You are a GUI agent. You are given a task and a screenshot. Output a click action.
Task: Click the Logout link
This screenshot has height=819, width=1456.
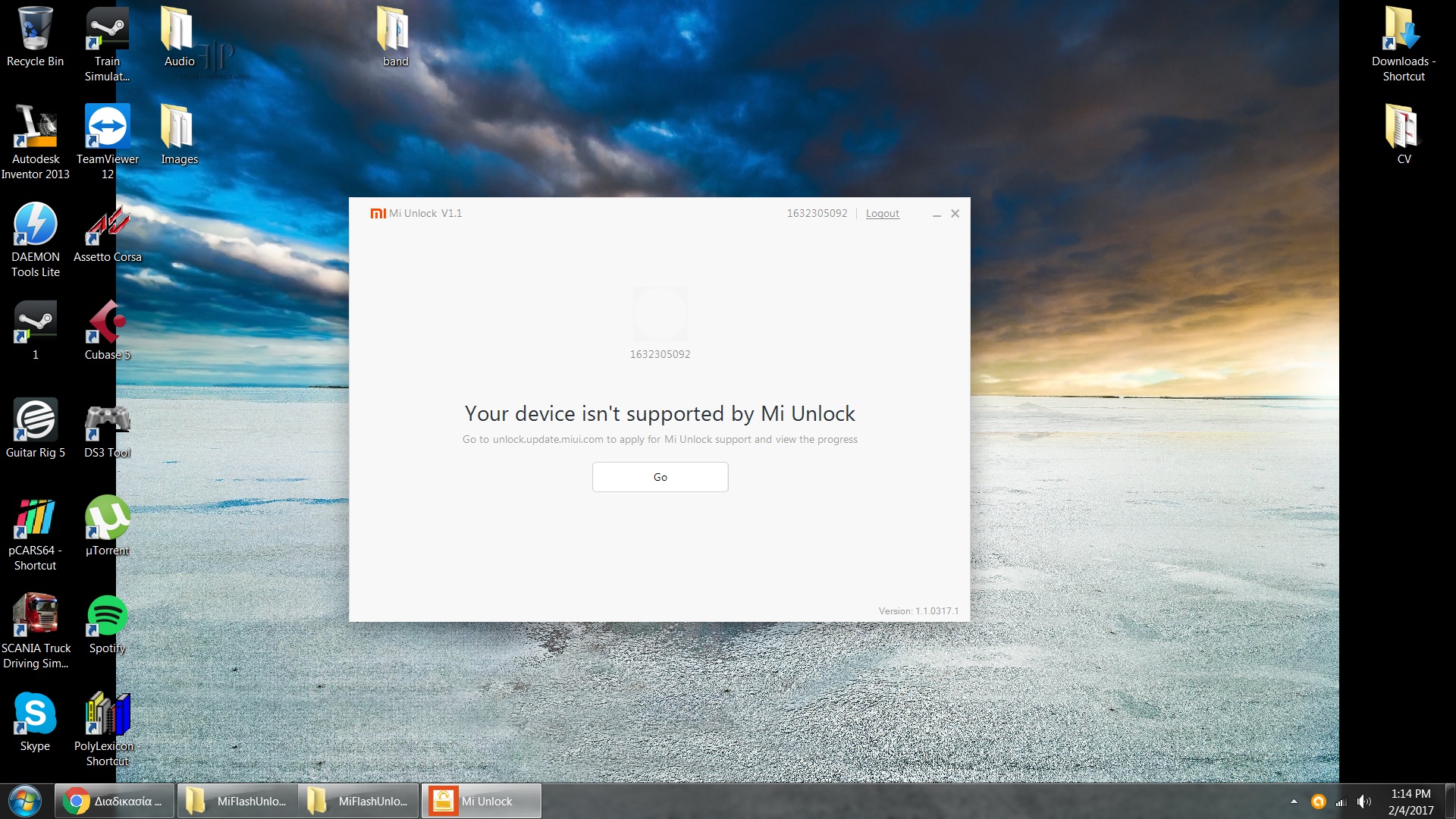pyautogui.click(x=882, y=214)
